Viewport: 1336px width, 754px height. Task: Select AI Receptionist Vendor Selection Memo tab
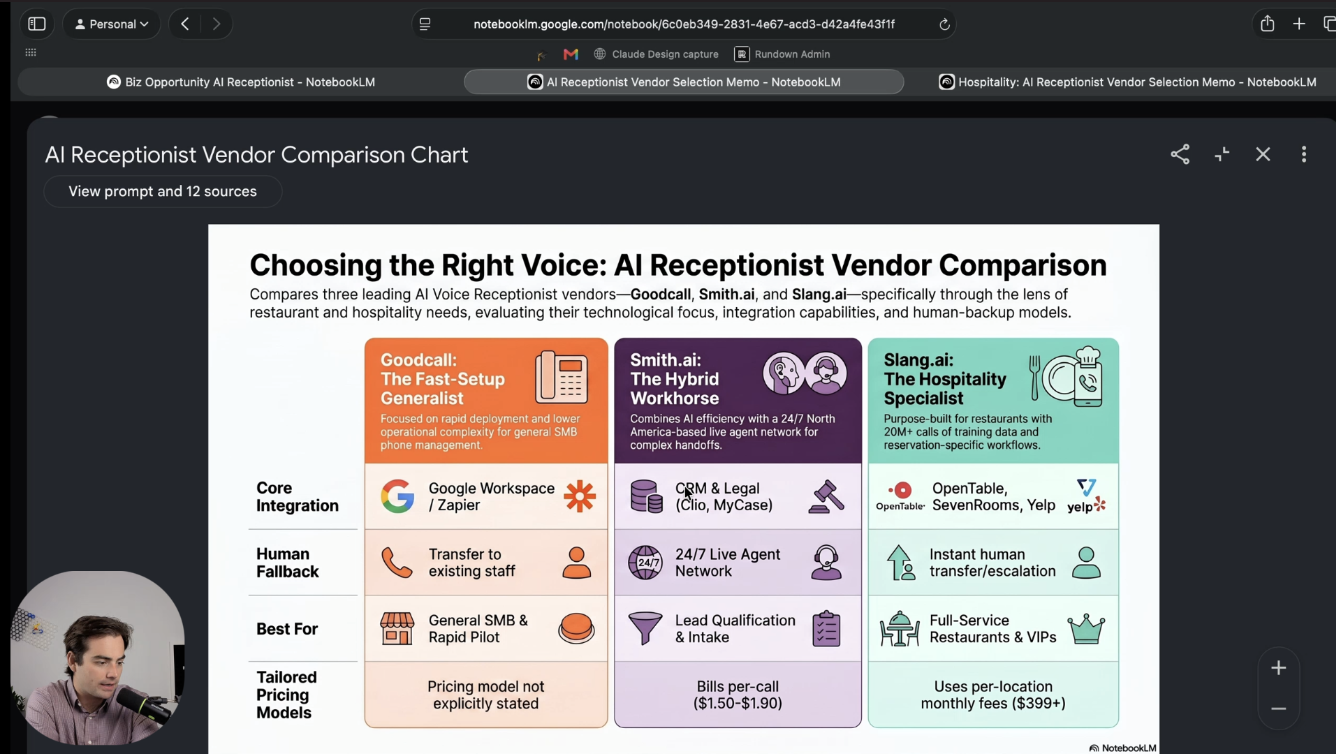684,82
